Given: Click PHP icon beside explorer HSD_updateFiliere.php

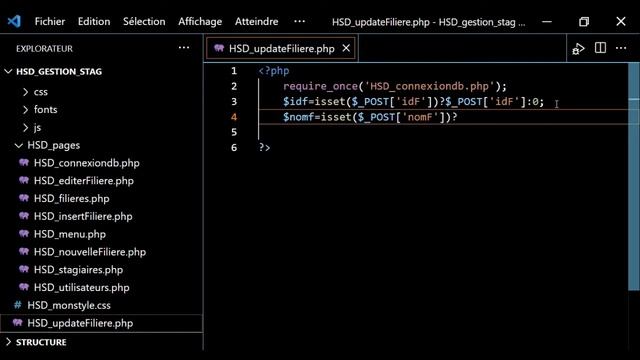Looking at the screenshot, I should coord(18,322).
